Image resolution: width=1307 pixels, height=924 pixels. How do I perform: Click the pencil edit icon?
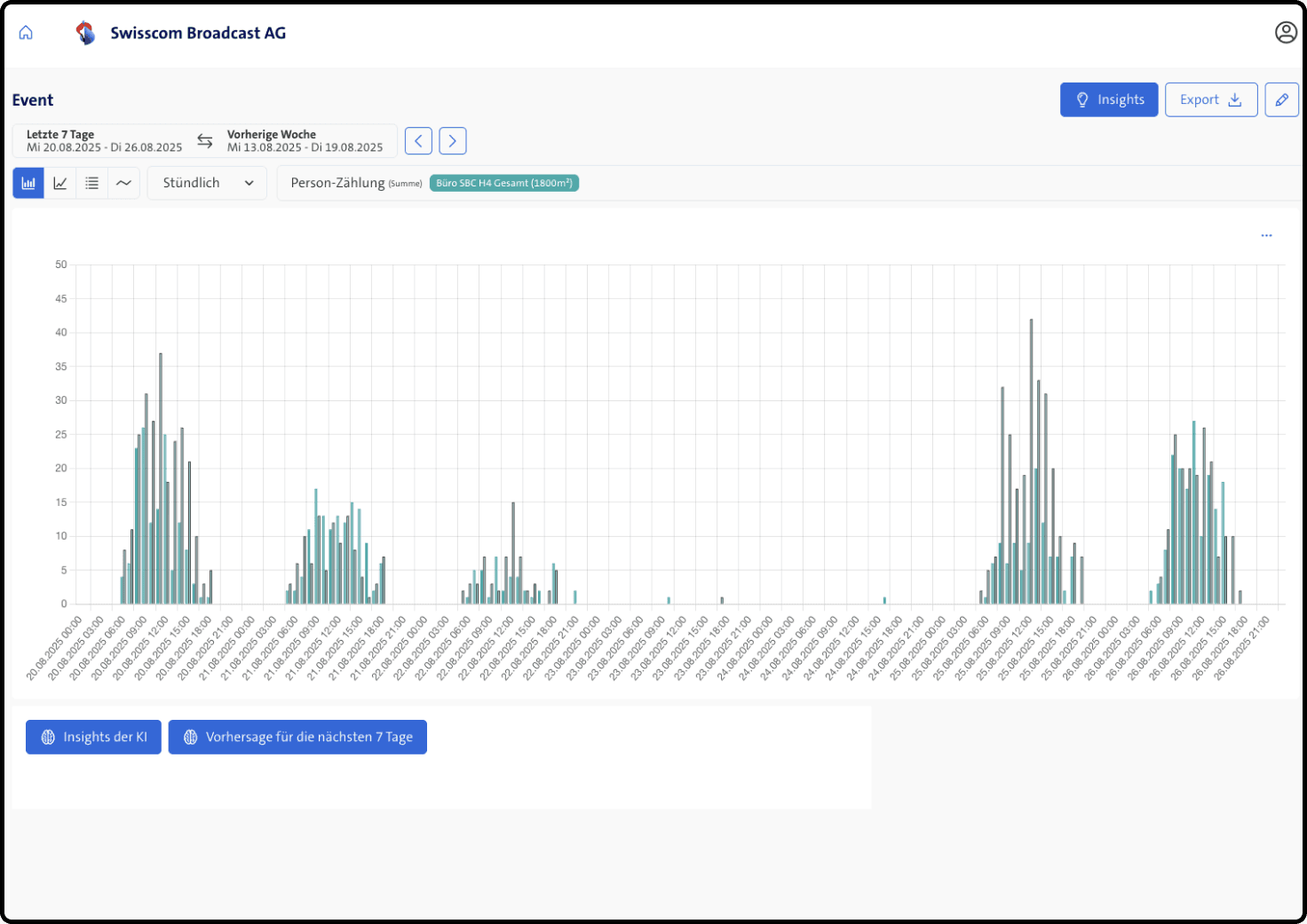1281,99
